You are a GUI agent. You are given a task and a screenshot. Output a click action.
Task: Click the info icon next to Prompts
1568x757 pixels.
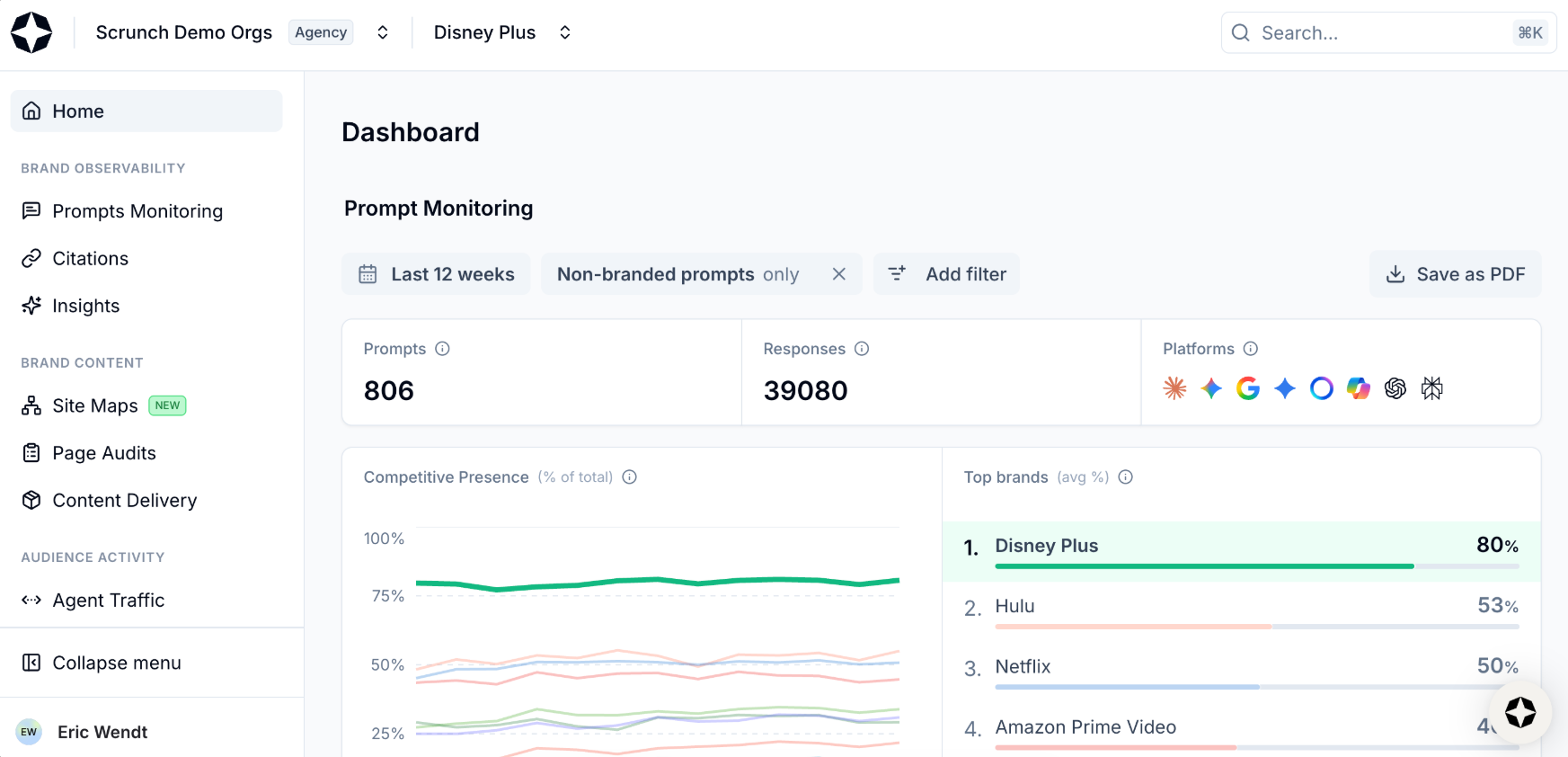(442, 349)
